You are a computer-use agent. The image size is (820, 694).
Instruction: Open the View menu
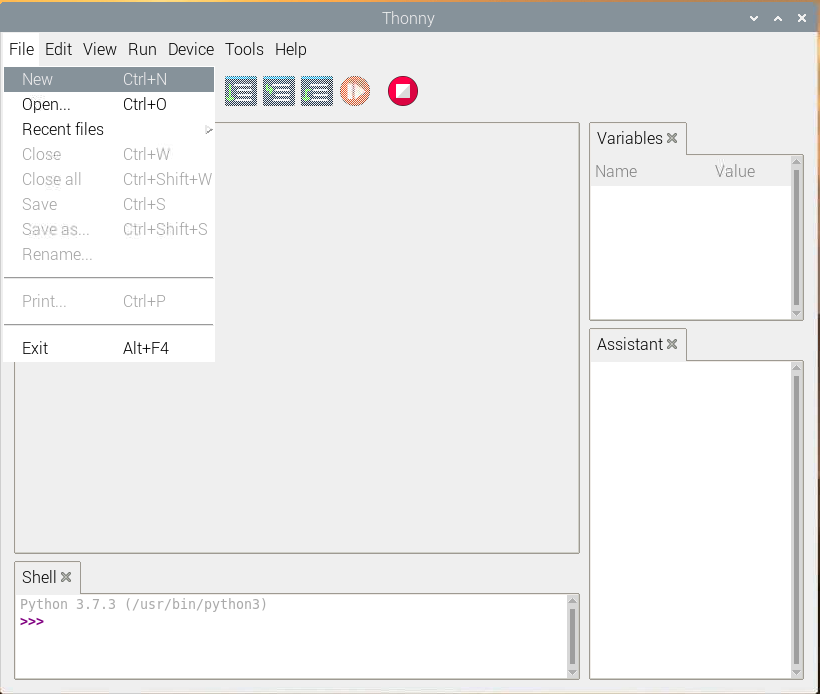tap(99, 49)
